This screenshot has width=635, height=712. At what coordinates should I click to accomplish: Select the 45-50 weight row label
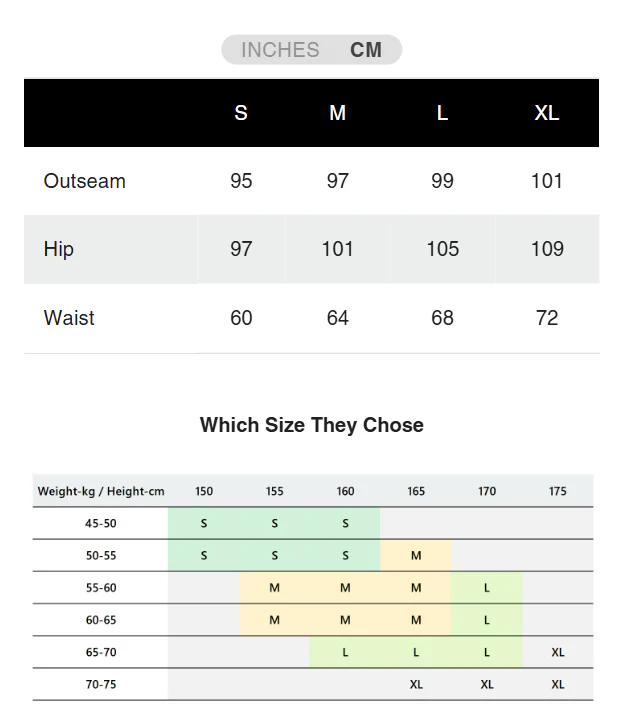pyautogui.click(x=101, y=523)
